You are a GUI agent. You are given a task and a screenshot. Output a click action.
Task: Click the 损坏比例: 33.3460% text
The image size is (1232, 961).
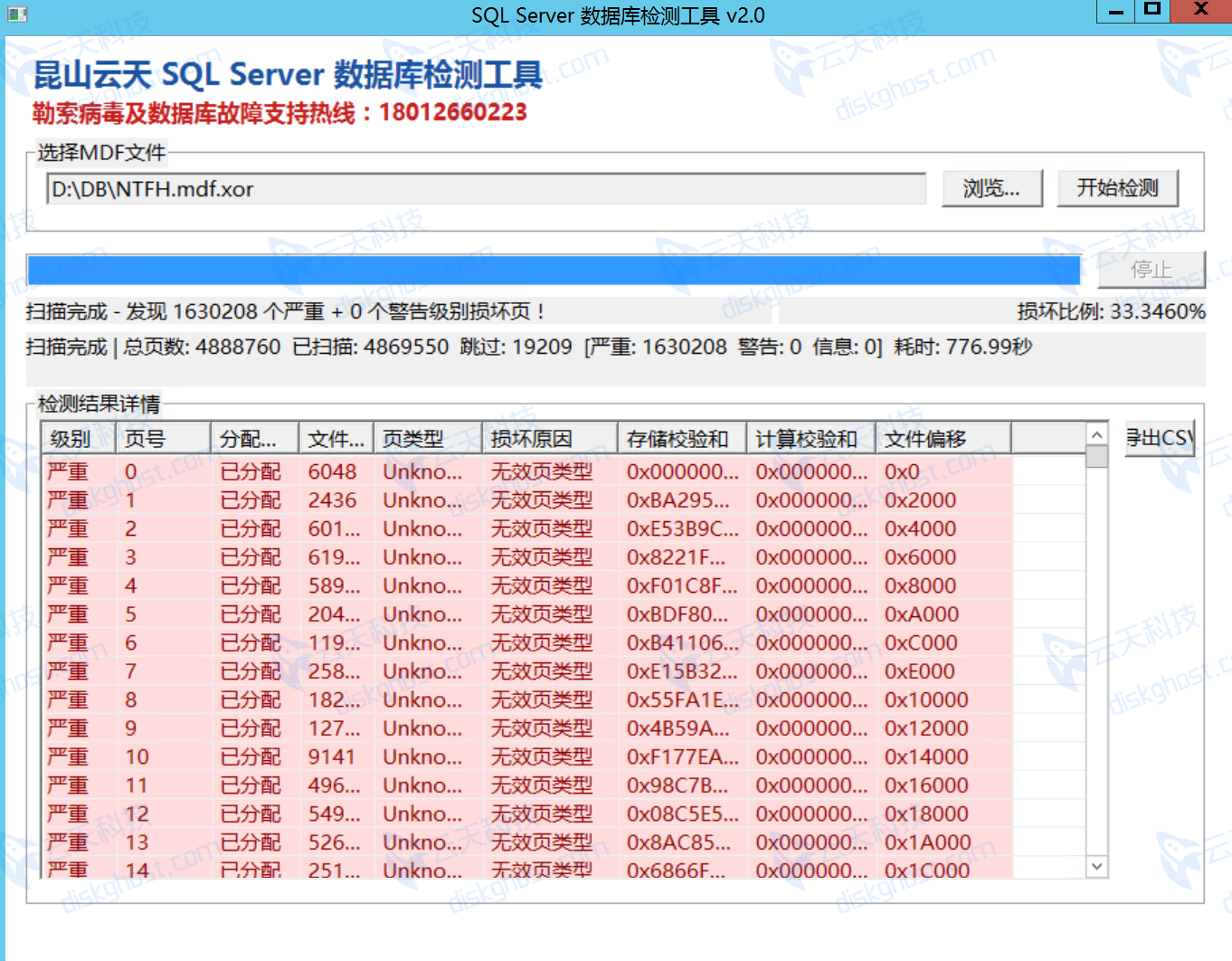click(x=1111, y=312)
